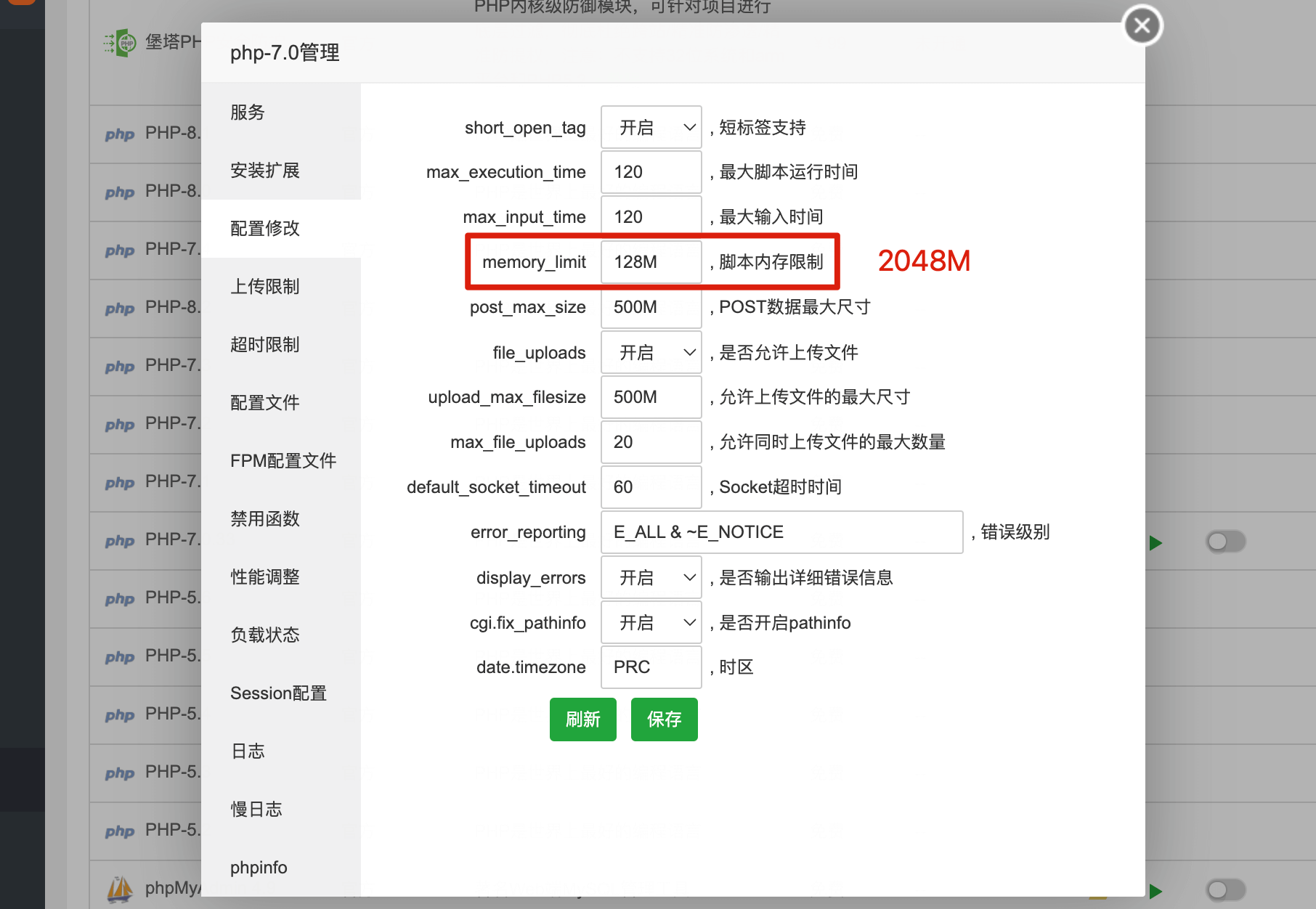
Task: Click the memory_limit field showing 128M
Action: [x=651, y=262]
